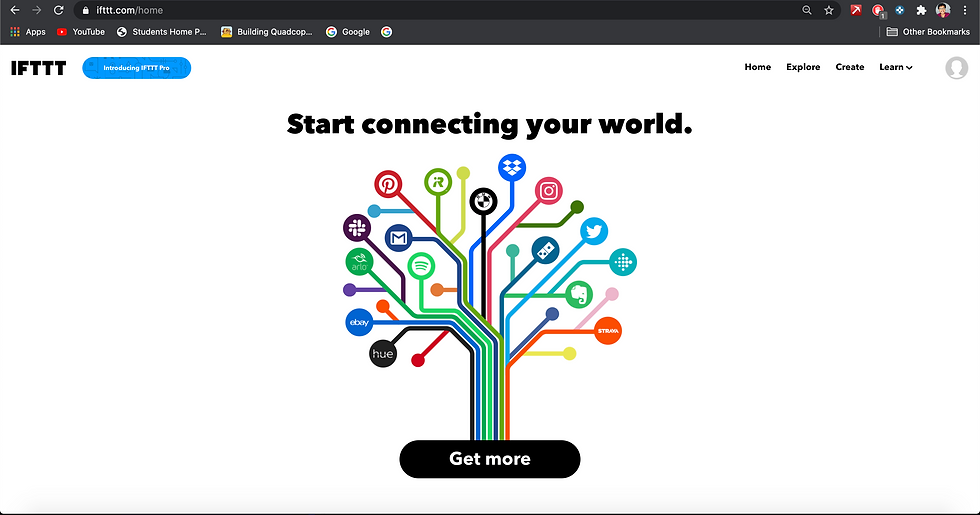Screen dimensions: 980x515
Task: Open the Explore nav item
Action: [803, 67]
